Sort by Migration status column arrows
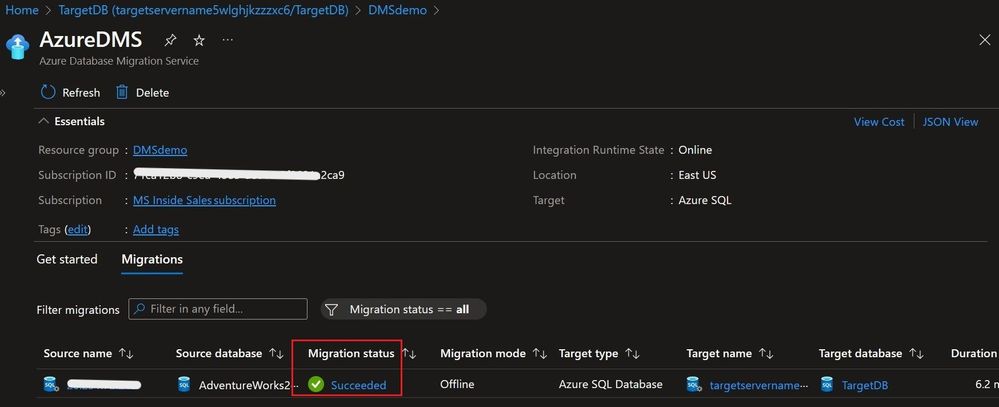Viewport: 999px width, 407px height. [409, 353]
